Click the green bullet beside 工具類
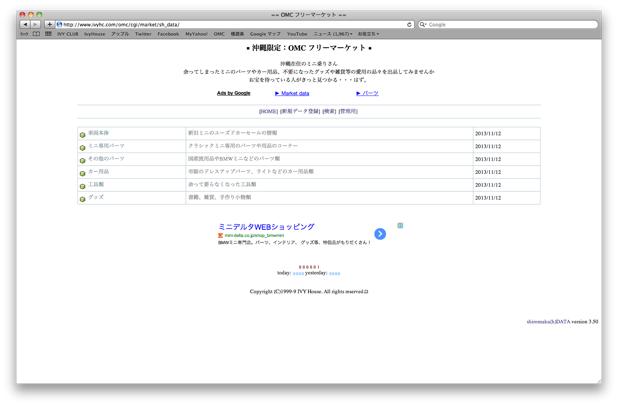Image resolution: width=618 pixels, height=406 pixels. [82, 186]
